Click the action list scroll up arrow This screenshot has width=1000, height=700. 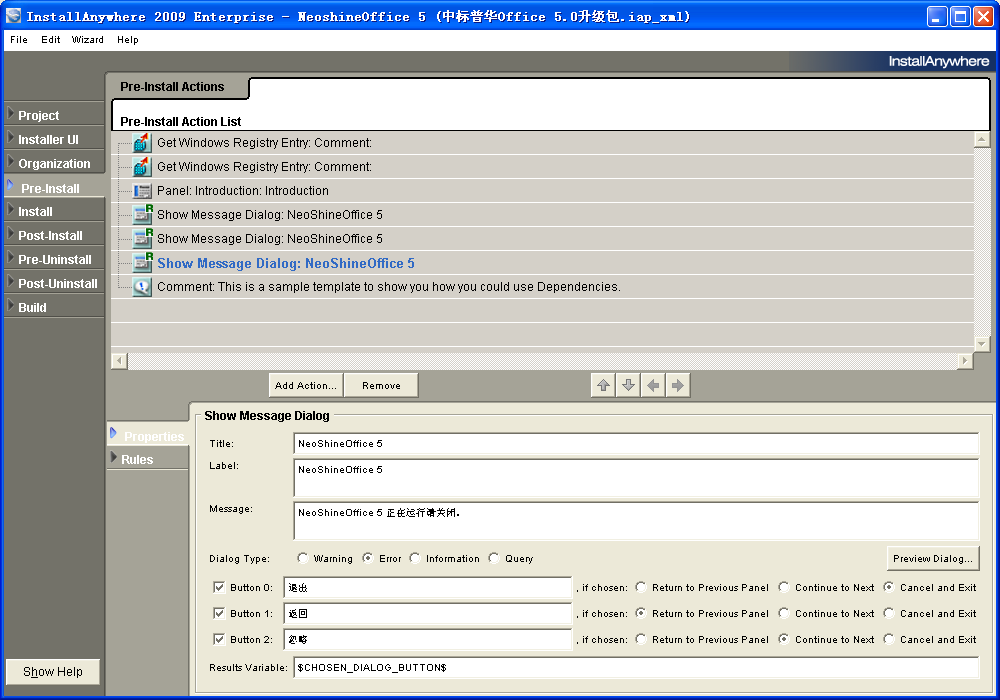(x=982, y=140)
